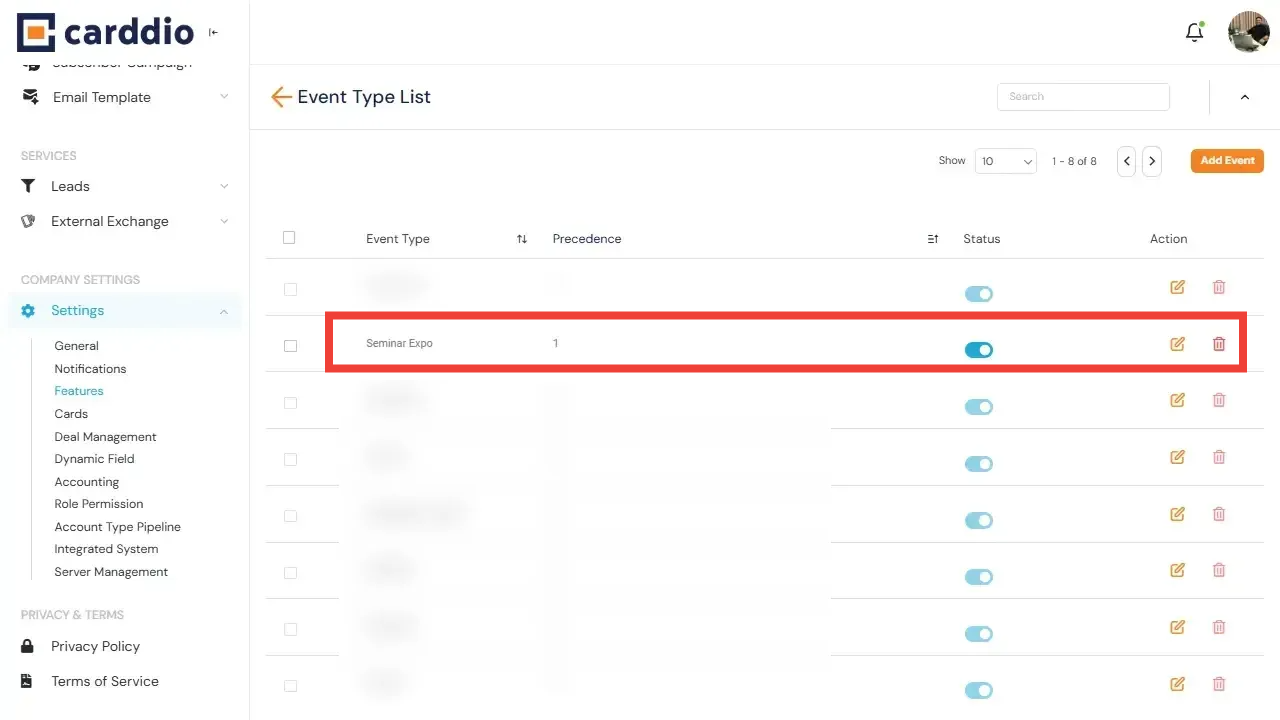This screenshot has height=720, width=1280.
Task: Click the back arrow beside Event Type List
Action: [x=281, y=97]
